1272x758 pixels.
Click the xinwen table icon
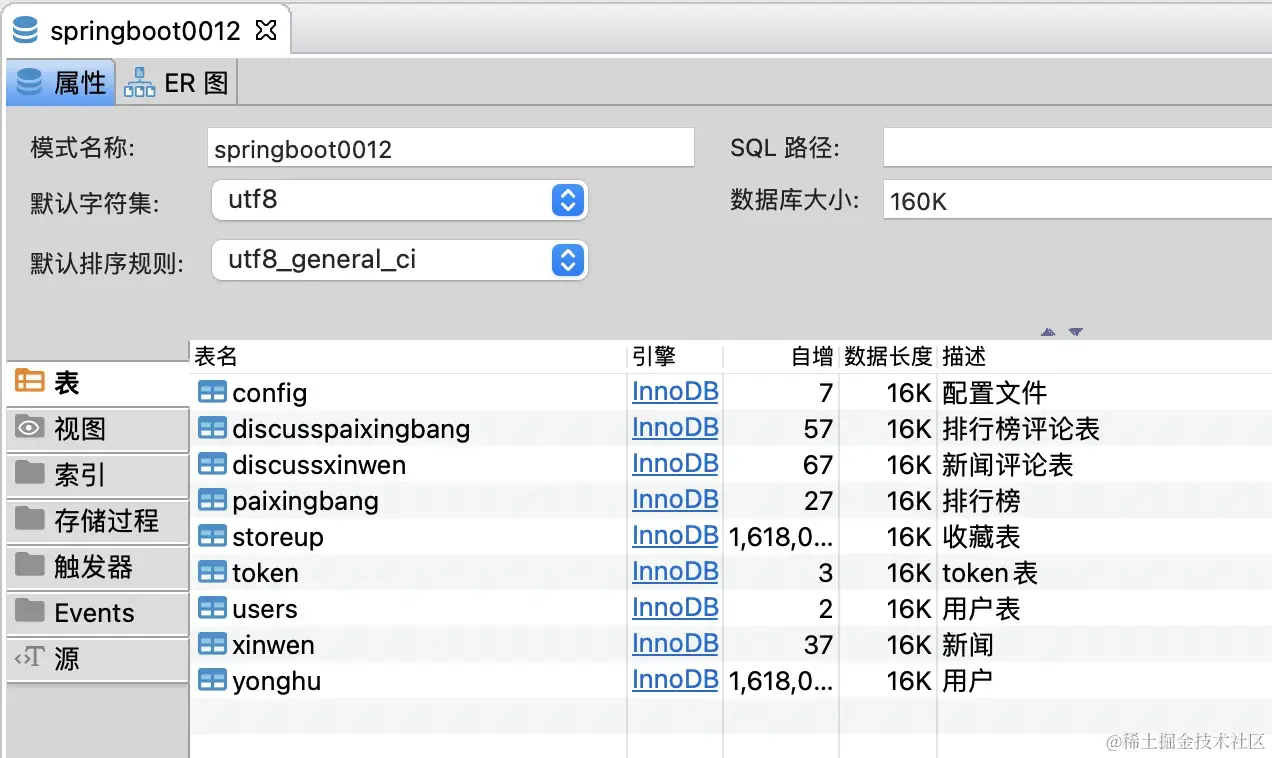212,645
